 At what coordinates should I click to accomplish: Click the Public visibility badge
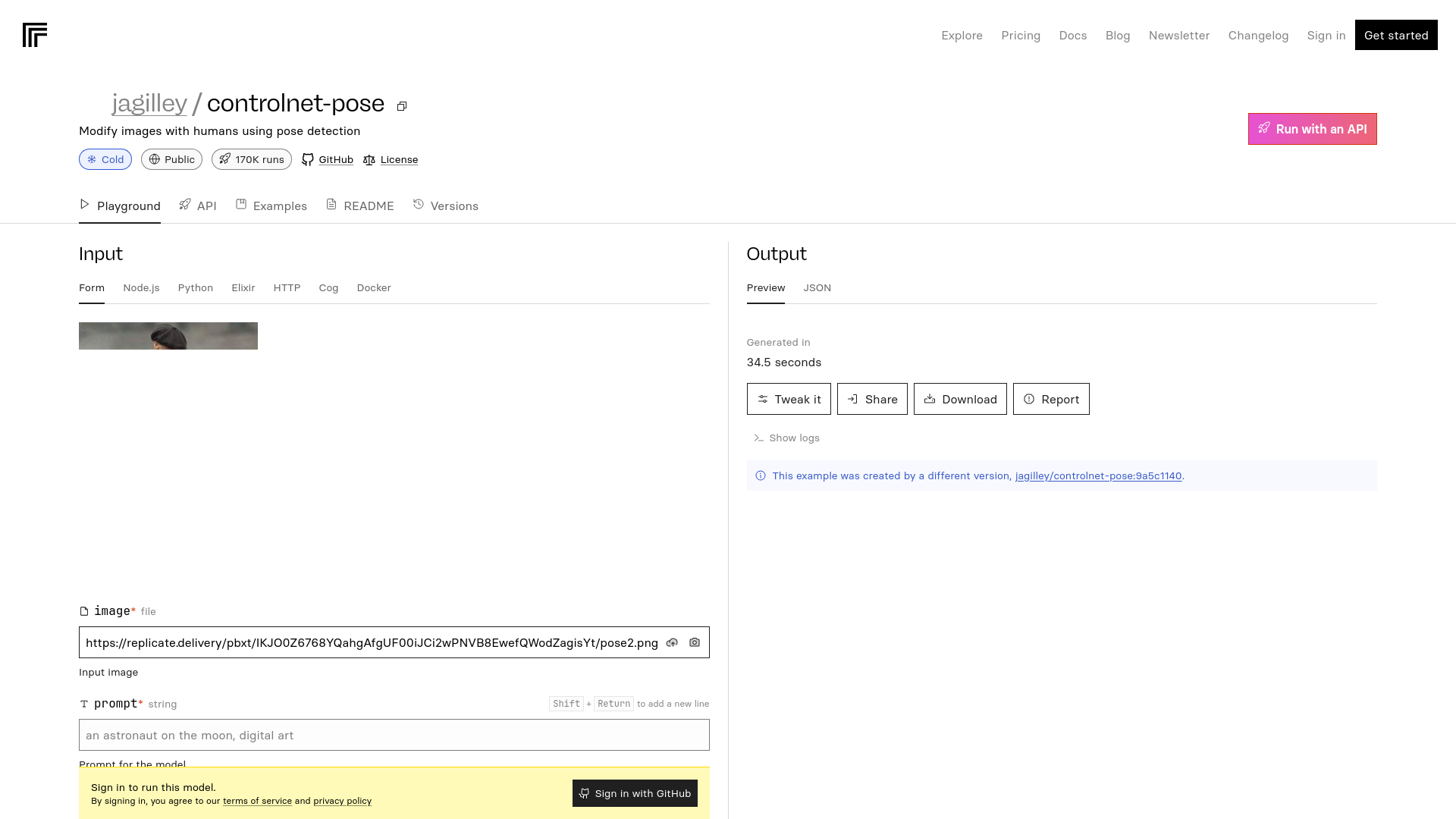[171, 159]
